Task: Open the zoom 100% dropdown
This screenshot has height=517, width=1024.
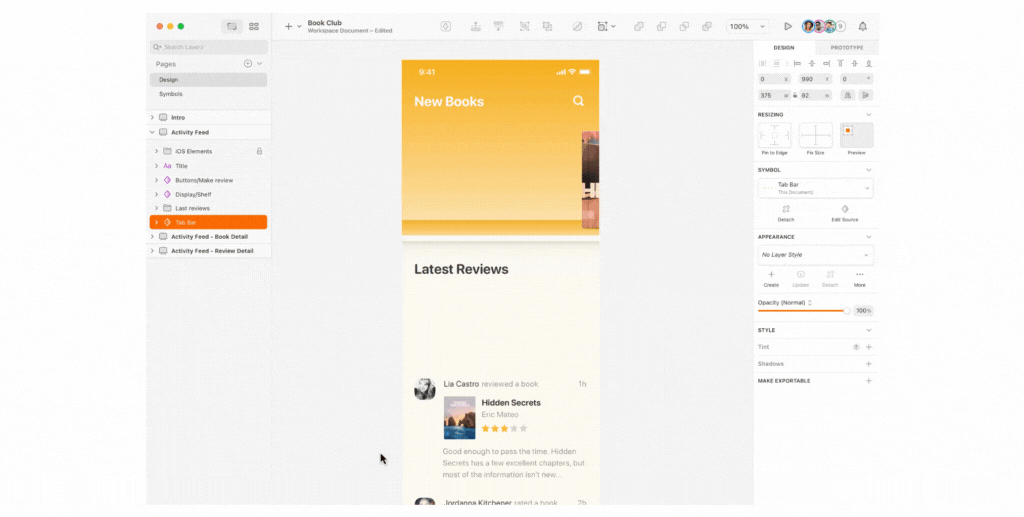Action: (x=748, y=27)
